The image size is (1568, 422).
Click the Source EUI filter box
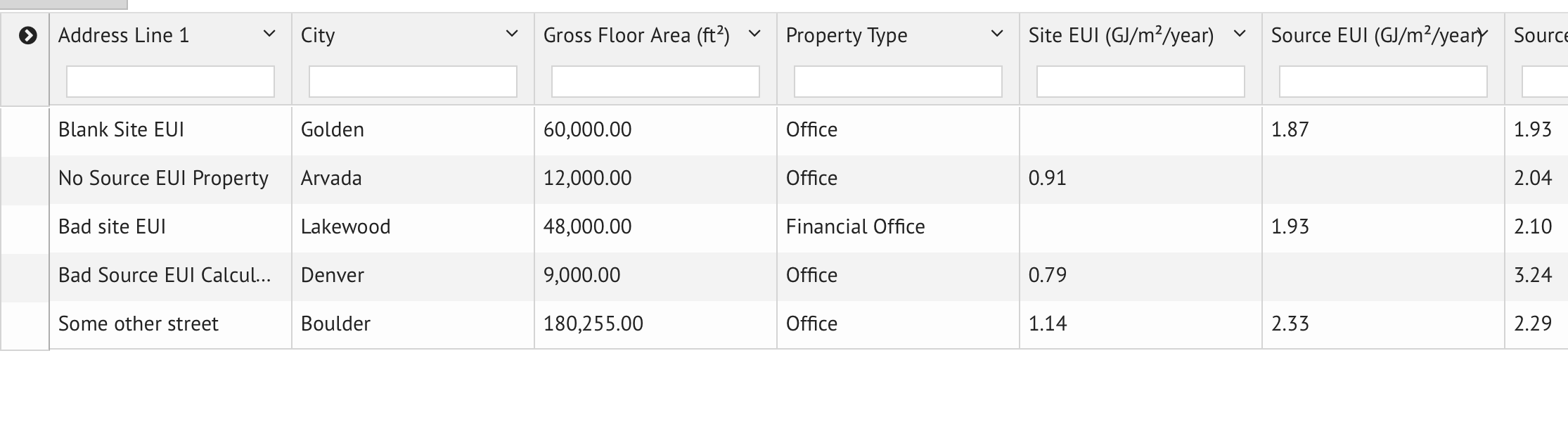point(1383,82)
